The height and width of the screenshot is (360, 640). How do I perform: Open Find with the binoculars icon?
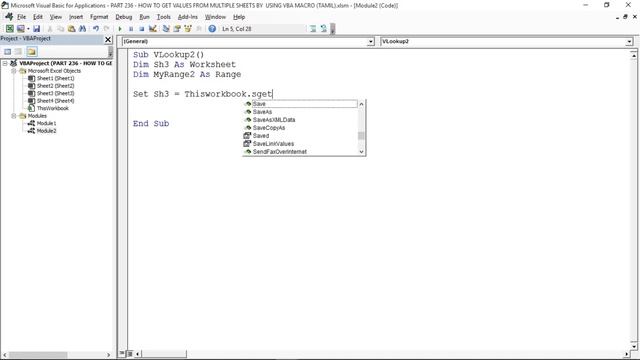click(82, 29)
